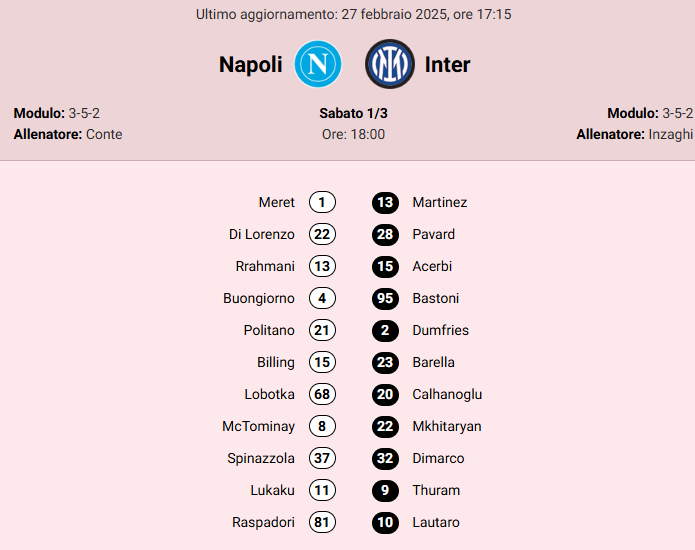Click Raspadori's number 81 badge
Screen dimensions: 695x550
(x=322, y=522)
